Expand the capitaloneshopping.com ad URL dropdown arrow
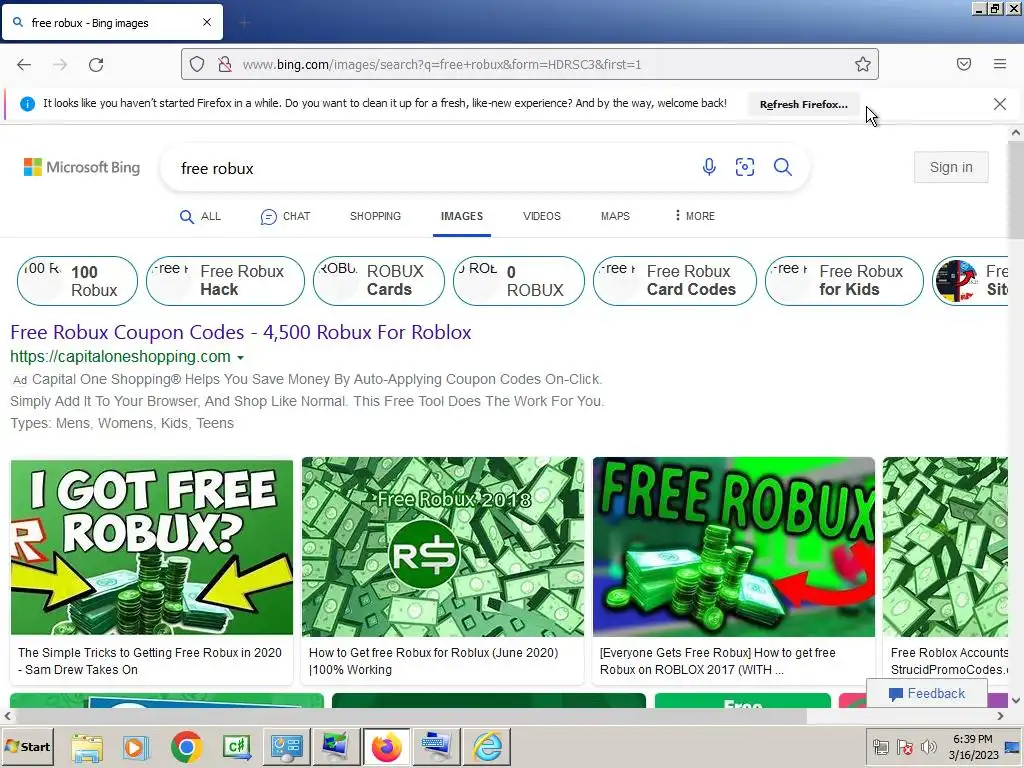Screen dimensions: 1024x768 [x=240, y=358]
